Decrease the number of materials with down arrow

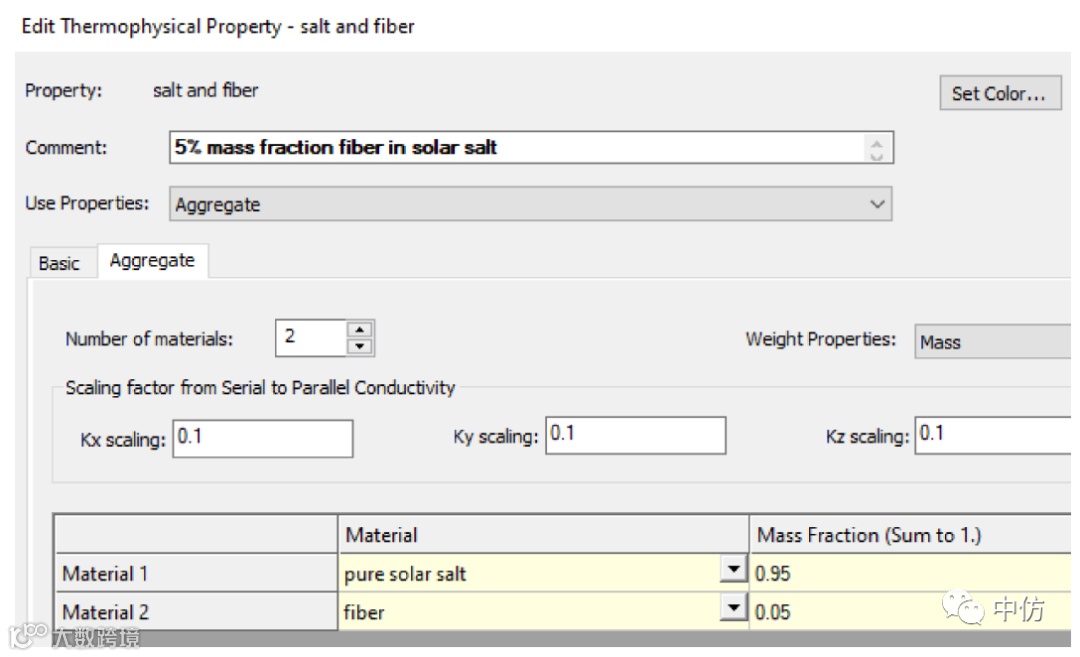[x=360, y=347]
